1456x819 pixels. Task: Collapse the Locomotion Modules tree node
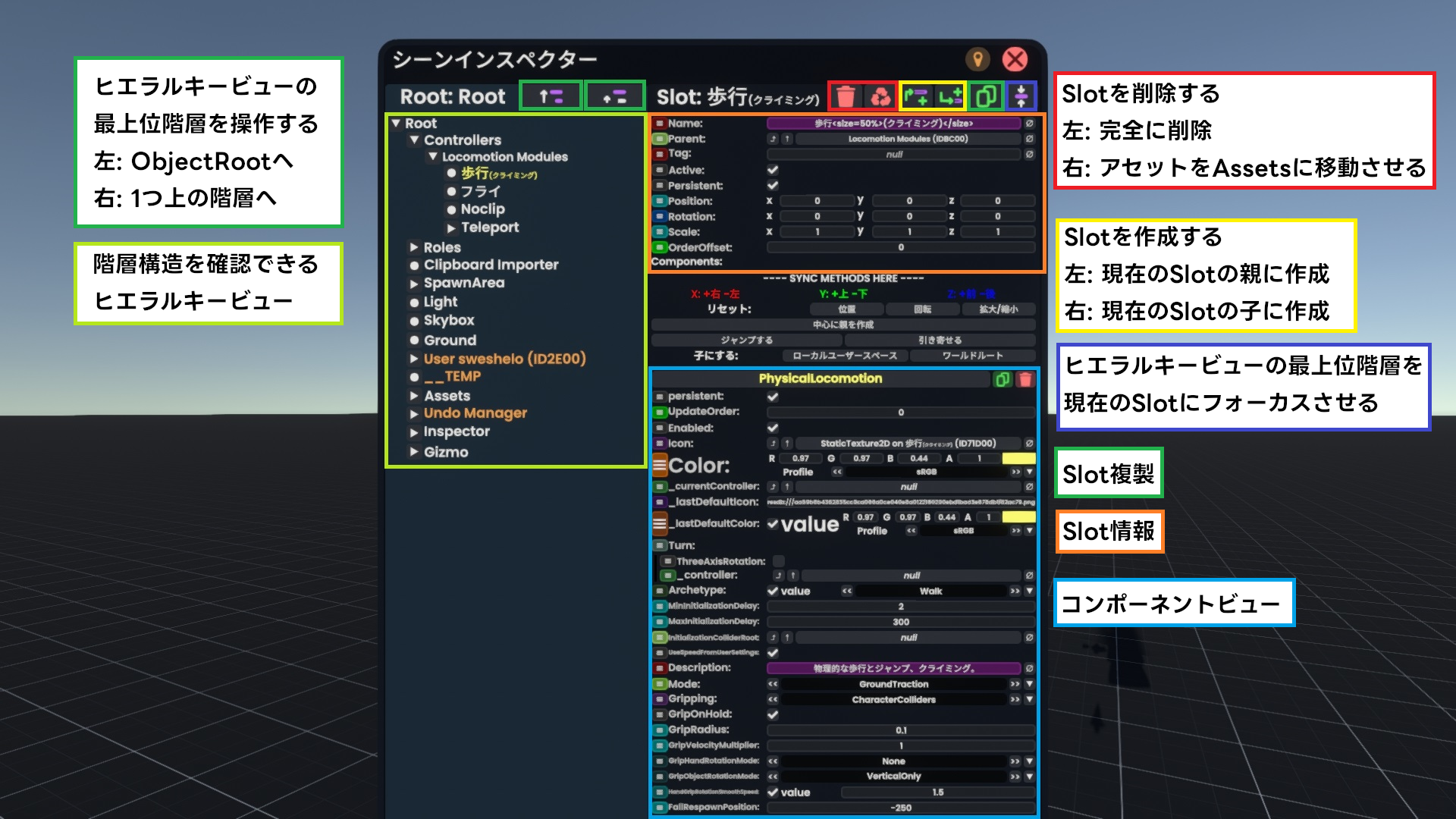click(x=433, y=157)
